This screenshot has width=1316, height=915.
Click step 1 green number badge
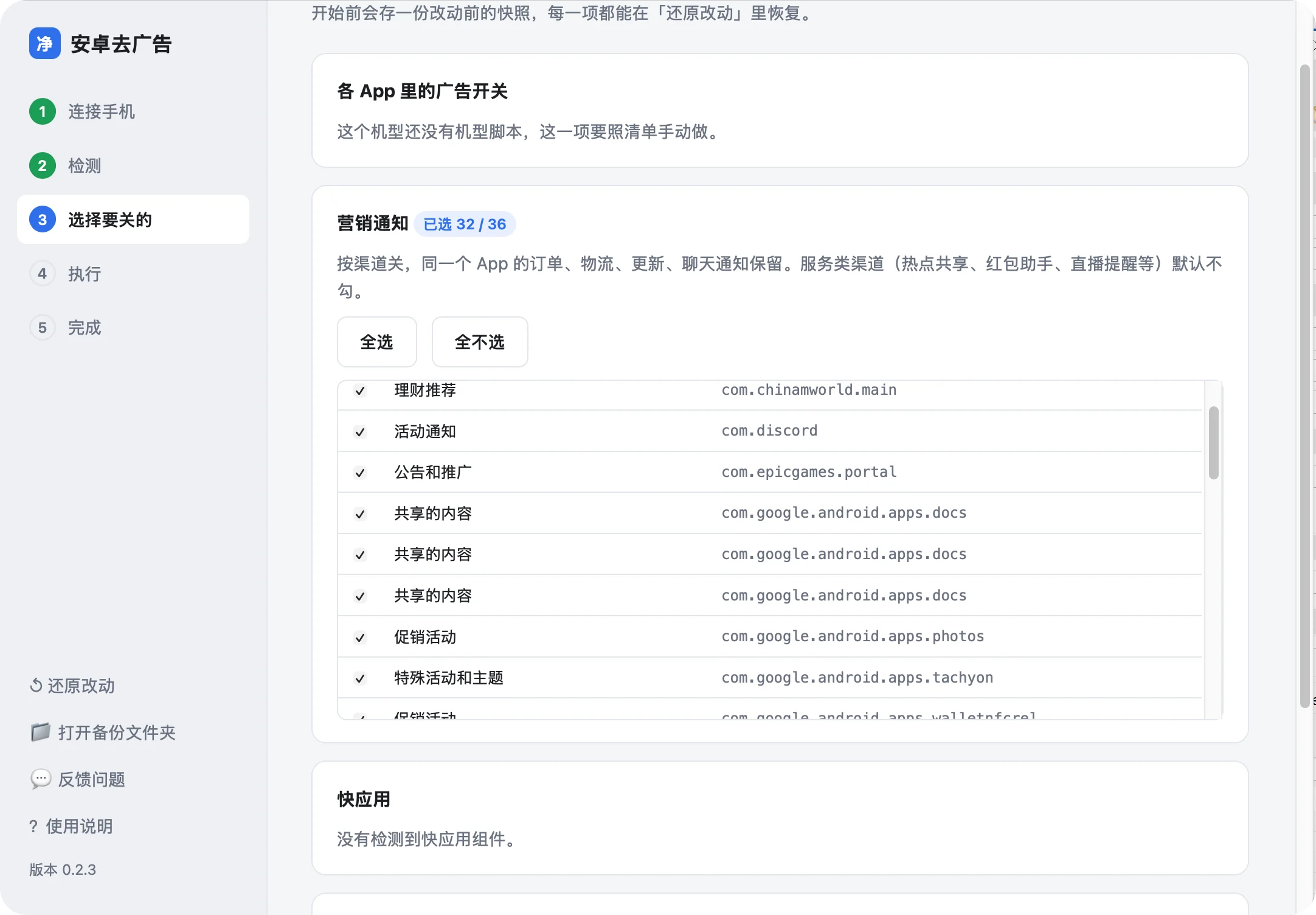[43, 111]
